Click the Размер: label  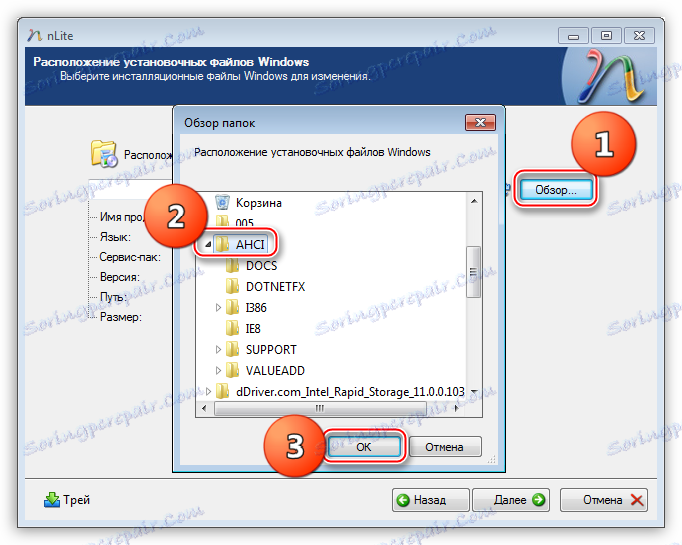click(x=121, y=317)
